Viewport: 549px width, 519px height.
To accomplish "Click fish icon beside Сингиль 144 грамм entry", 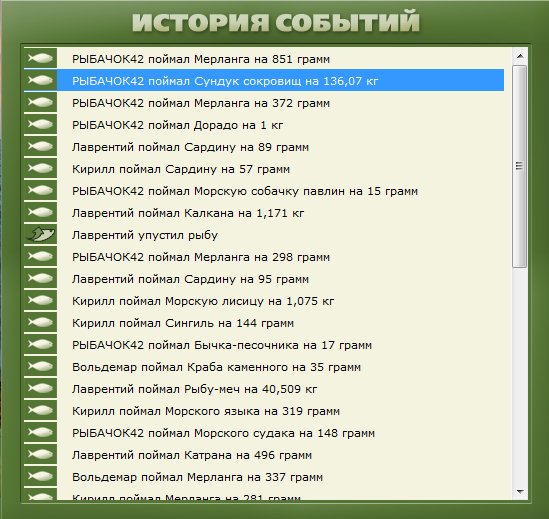I will point(40,323).
